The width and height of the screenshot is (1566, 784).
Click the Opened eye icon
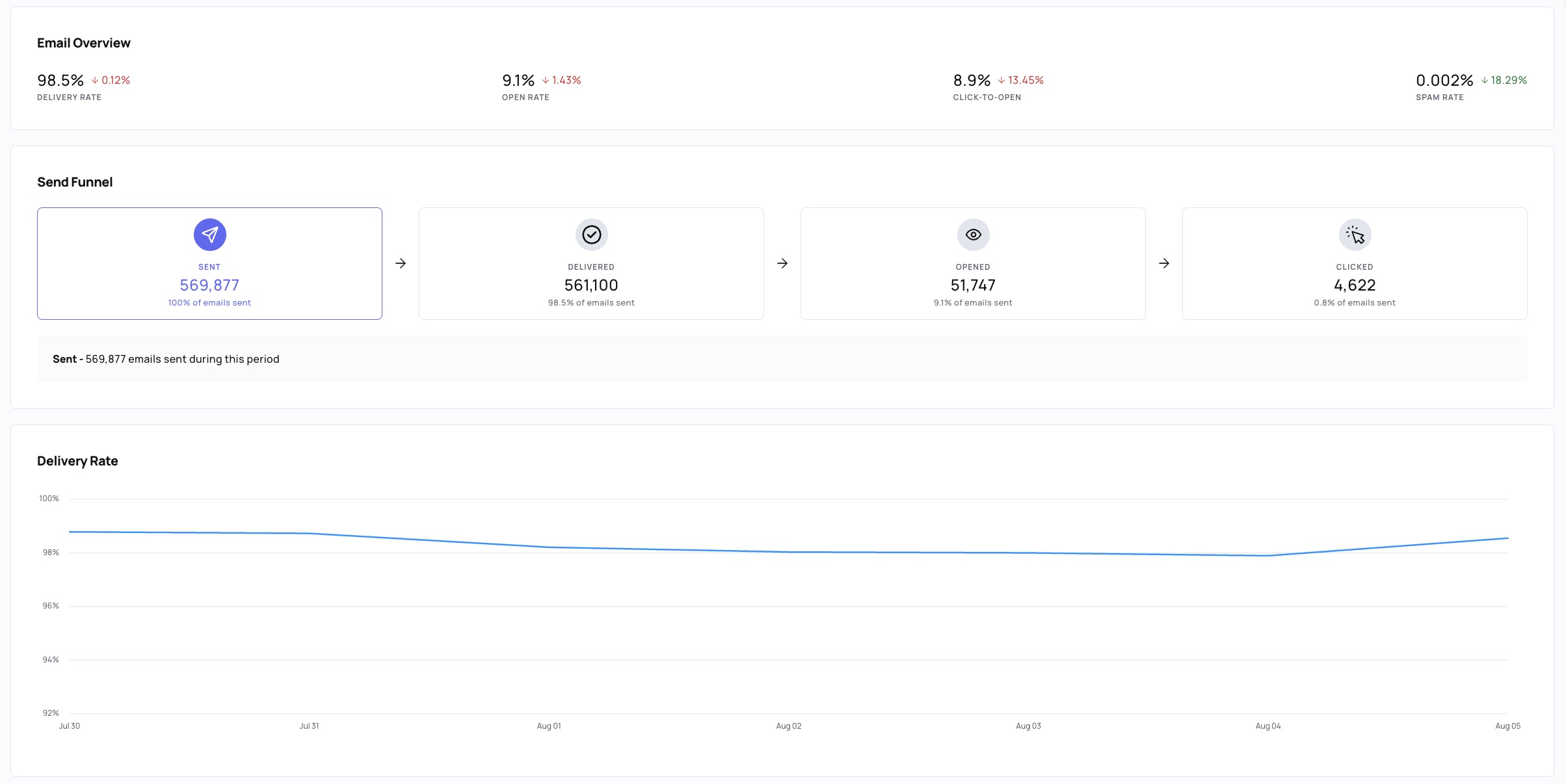pyautogui.click(x=973, y=235)
